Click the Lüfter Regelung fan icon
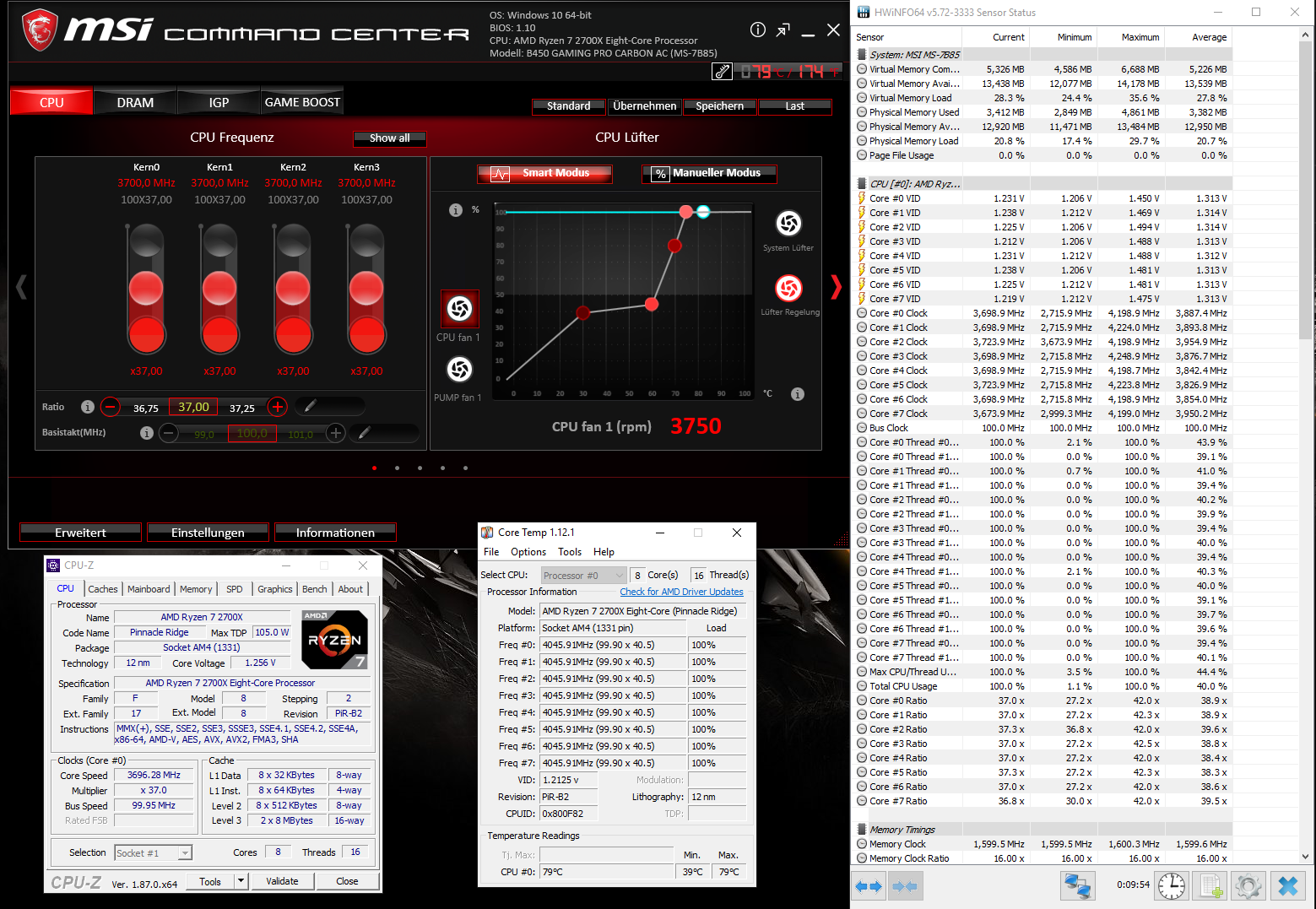Viewport: 1316px width, 909px height. 788,289
